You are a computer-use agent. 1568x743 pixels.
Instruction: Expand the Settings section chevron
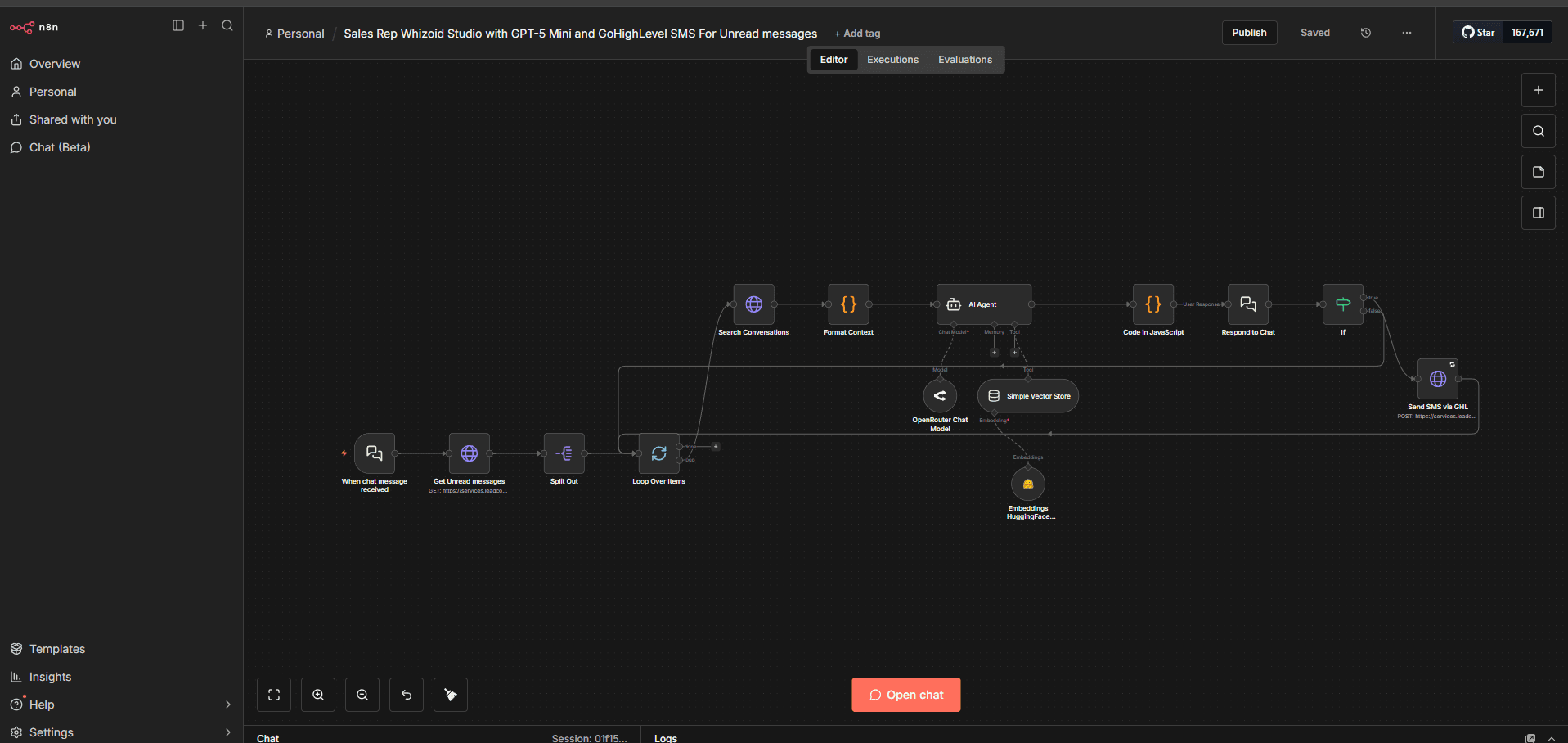click(x=227, y=732)
